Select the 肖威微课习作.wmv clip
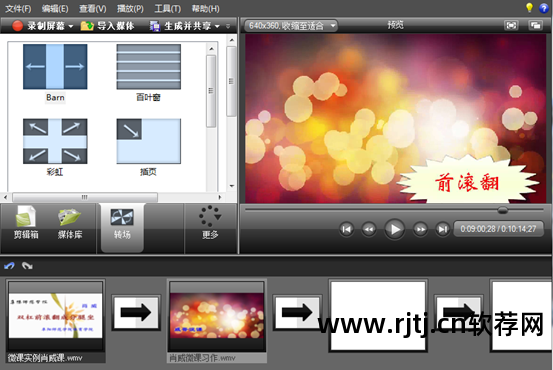 pyautogui.click(x=217, y=321)
